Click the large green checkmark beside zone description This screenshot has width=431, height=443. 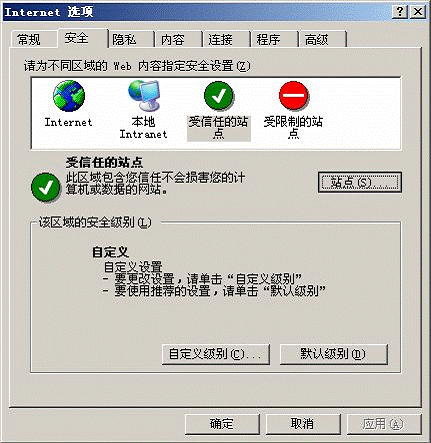[45, 187]
